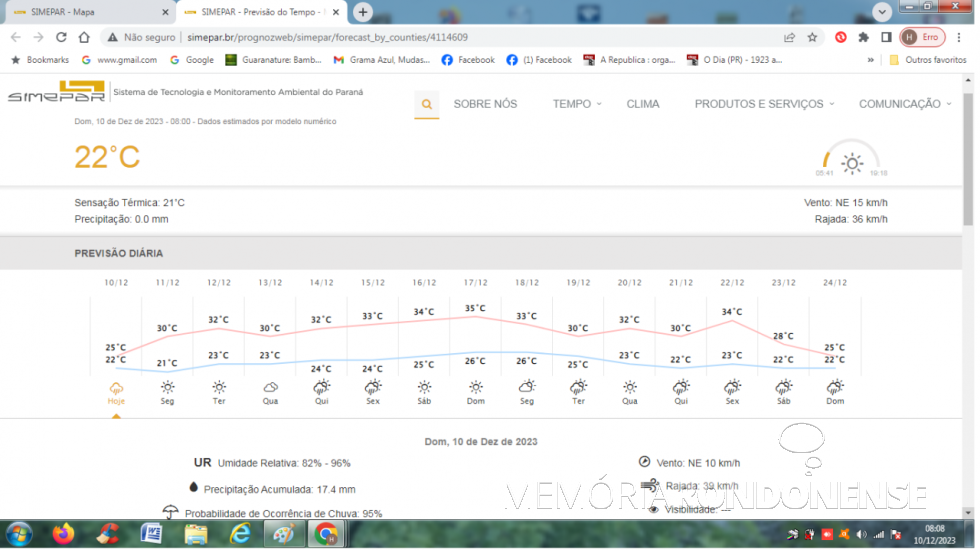Viewport: 980px width, 550px height.
Task: Expand the PRODUTOS E SERVIÇOS dropdown
Action: pos(765,104)
